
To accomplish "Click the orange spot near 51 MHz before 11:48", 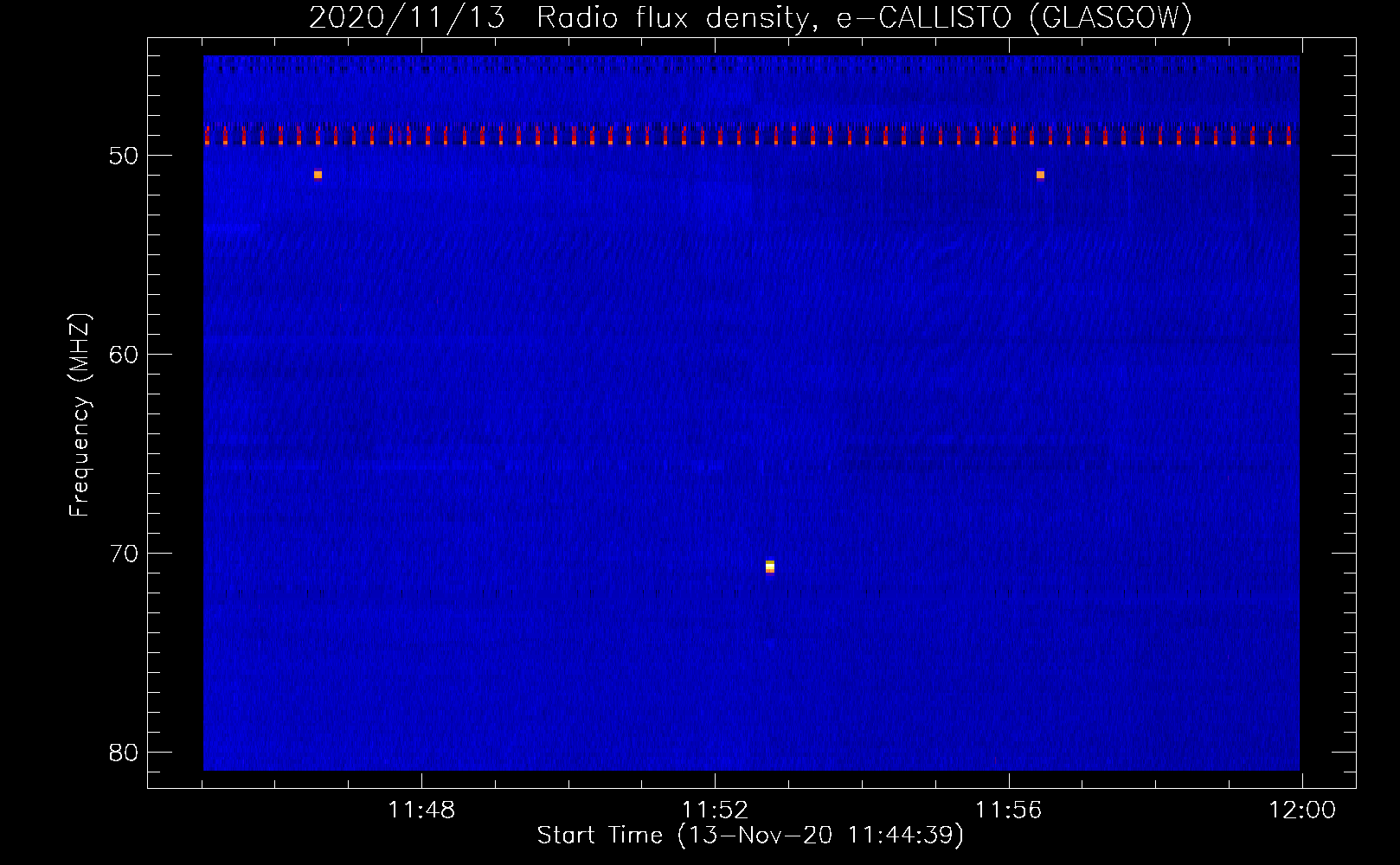I will tap(318, 175).
